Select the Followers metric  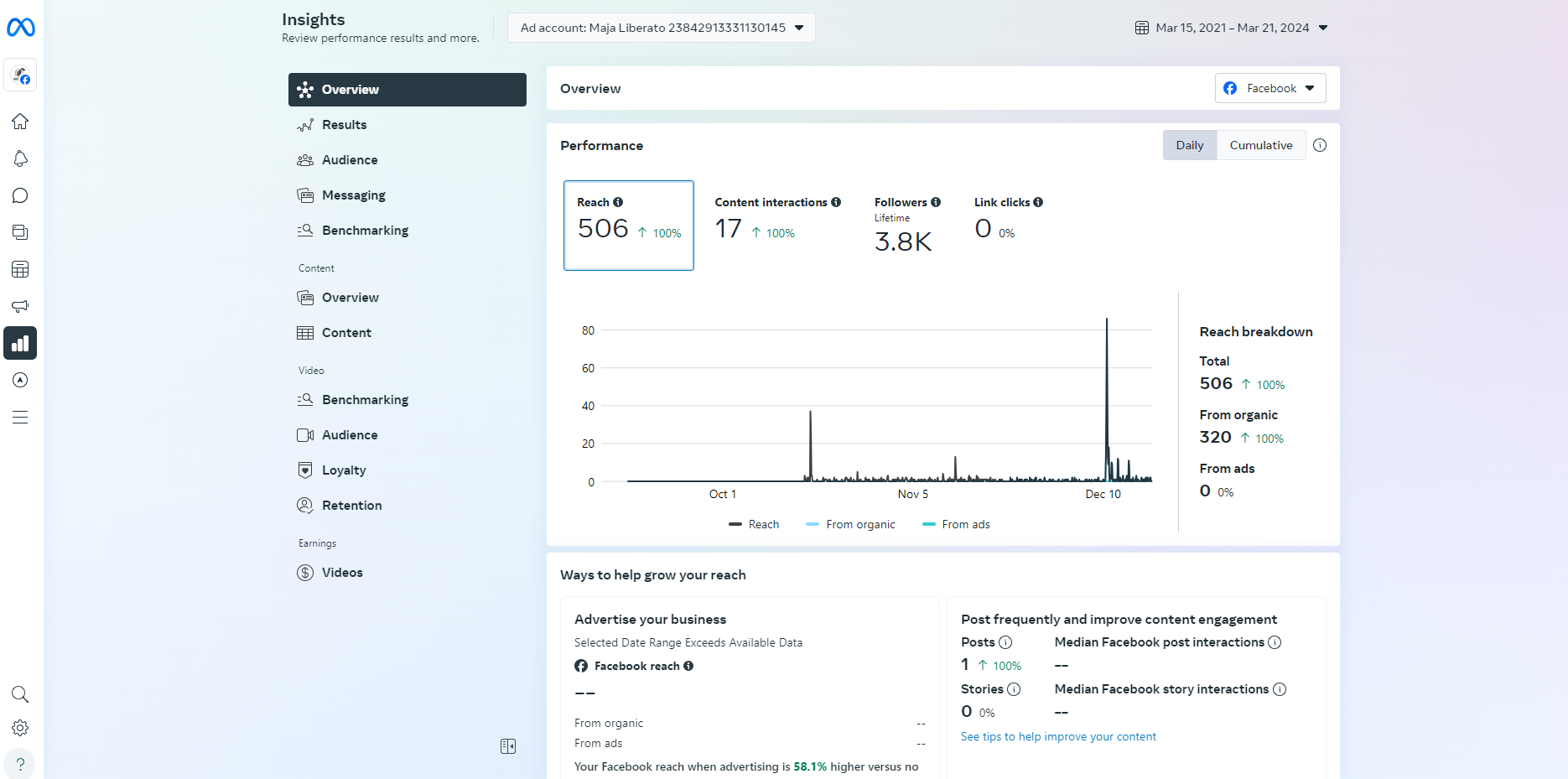tap(907, 225)
